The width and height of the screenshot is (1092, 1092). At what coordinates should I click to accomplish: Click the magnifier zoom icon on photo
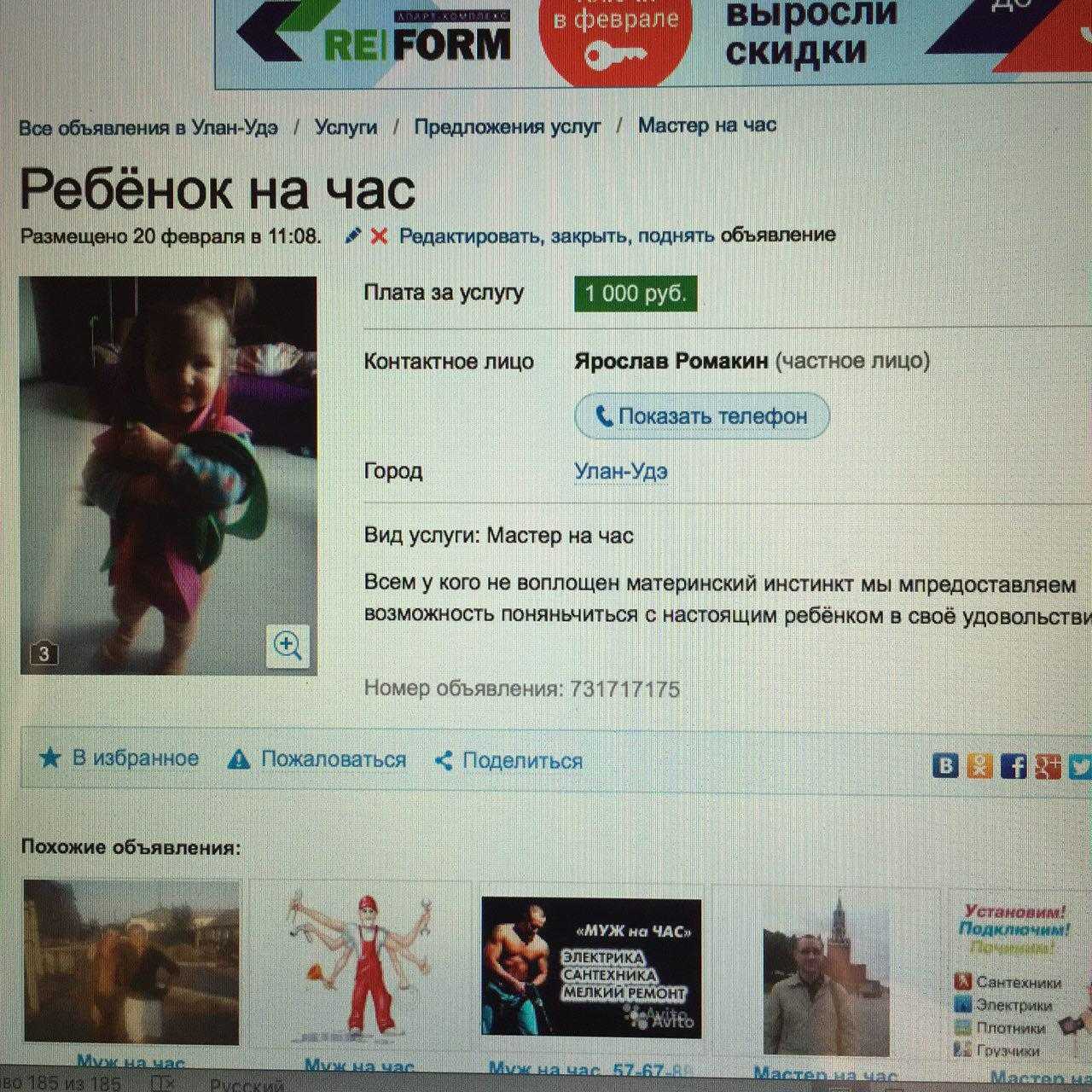point(288,645)
